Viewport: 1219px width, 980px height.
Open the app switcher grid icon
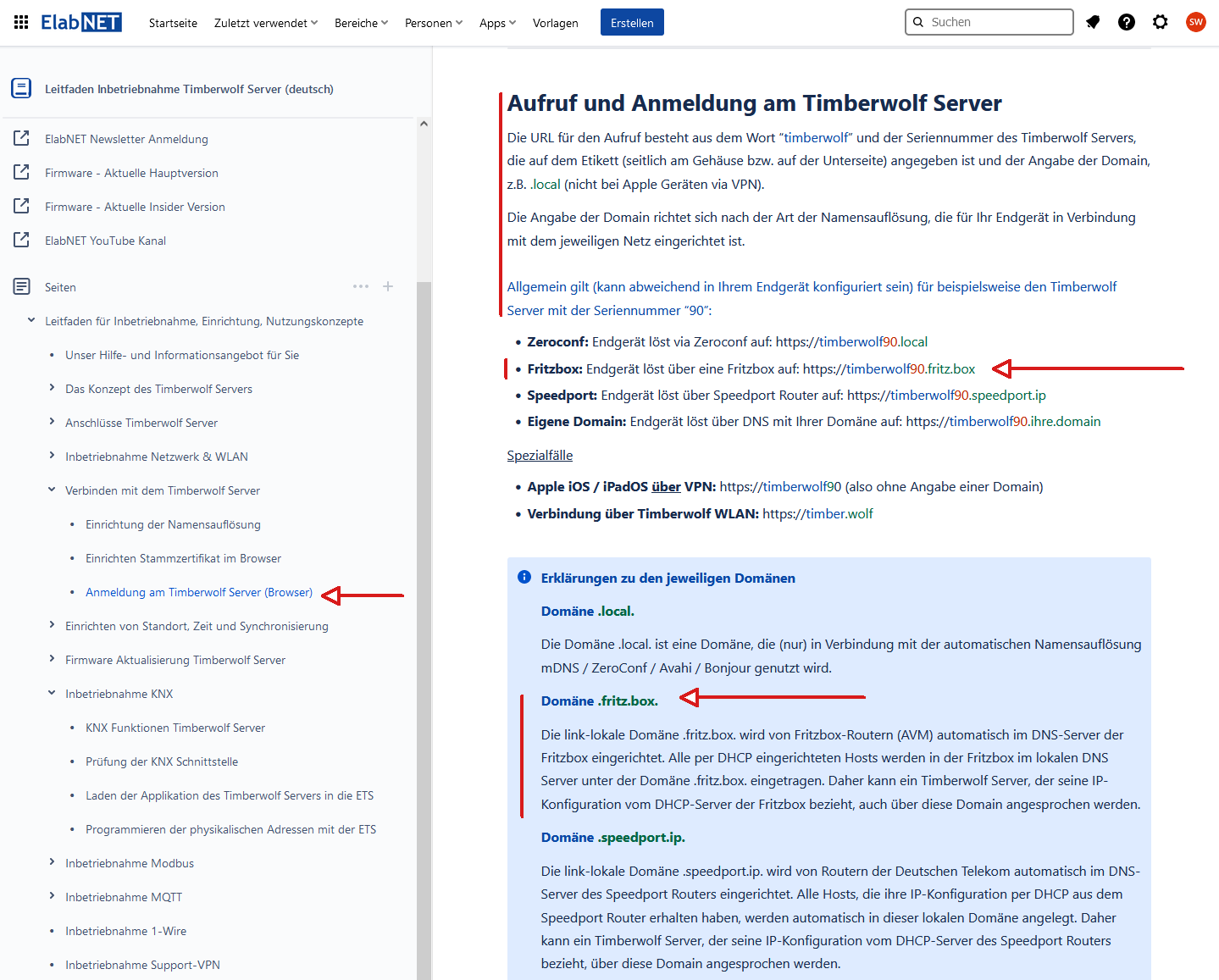[21, 22]
